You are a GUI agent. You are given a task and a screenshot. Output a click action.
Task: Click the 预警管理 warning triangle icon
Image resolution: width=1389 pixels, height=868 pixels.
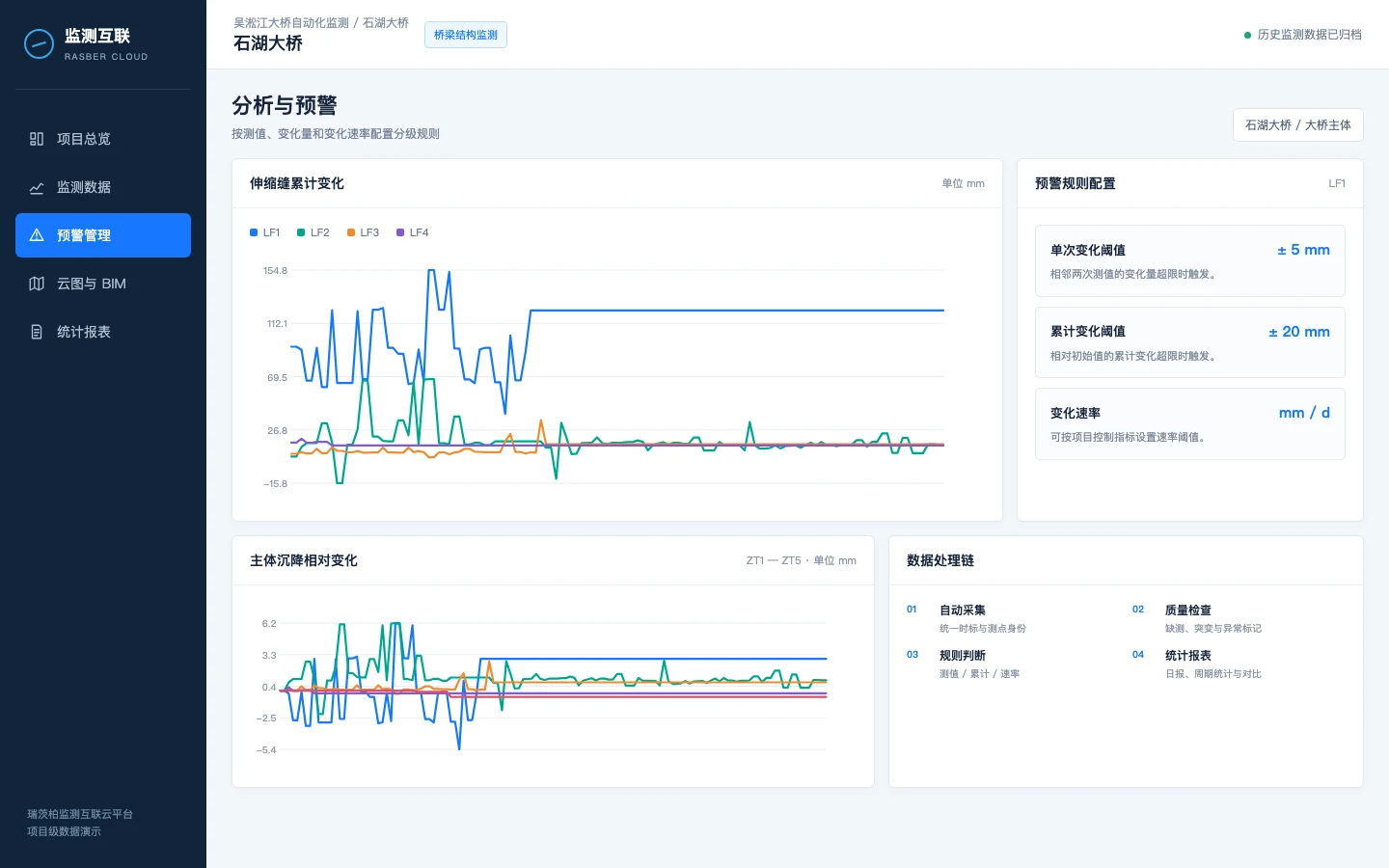[37, 235]
